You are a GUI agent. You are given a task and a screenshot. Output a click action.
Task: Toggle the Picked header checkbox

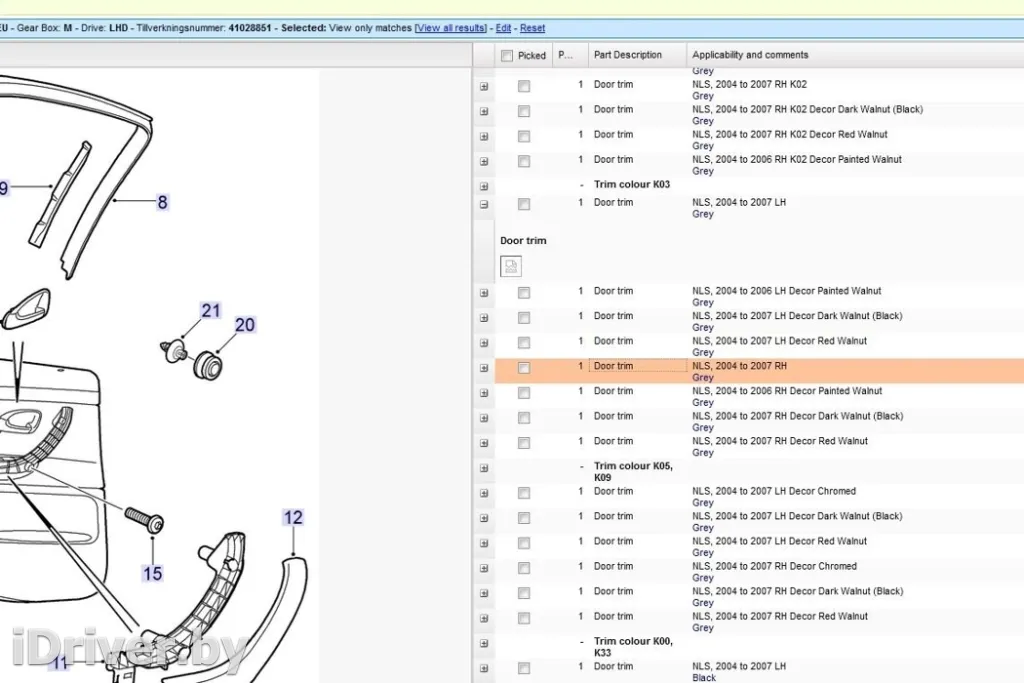click(507, 56)
